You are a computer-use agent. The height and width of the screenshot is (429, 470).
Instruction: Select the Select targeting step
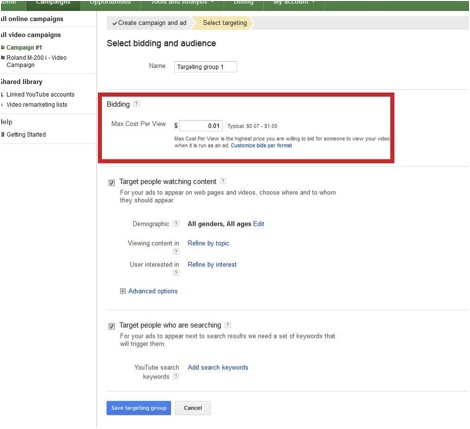[x=225, y=23]
